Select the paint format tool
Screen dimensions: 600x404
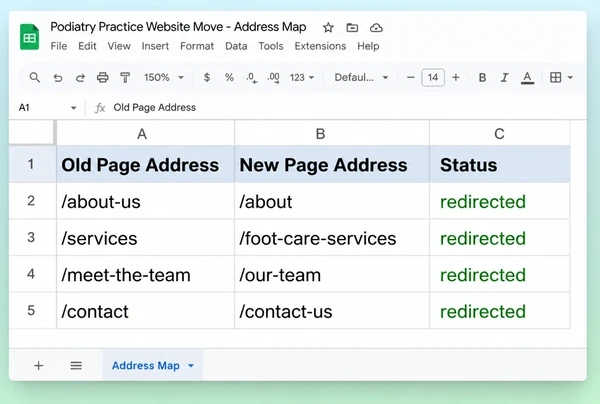click(125, 78)
